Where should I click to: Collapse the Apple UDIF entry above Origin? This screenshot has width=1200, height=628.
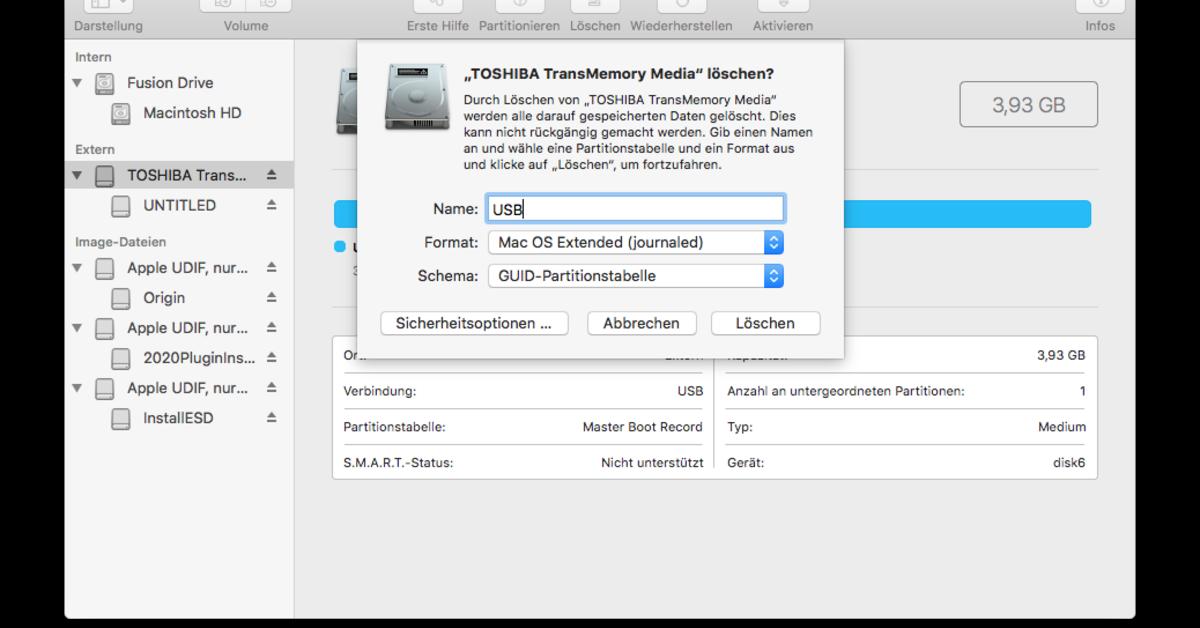coord(78,268)
